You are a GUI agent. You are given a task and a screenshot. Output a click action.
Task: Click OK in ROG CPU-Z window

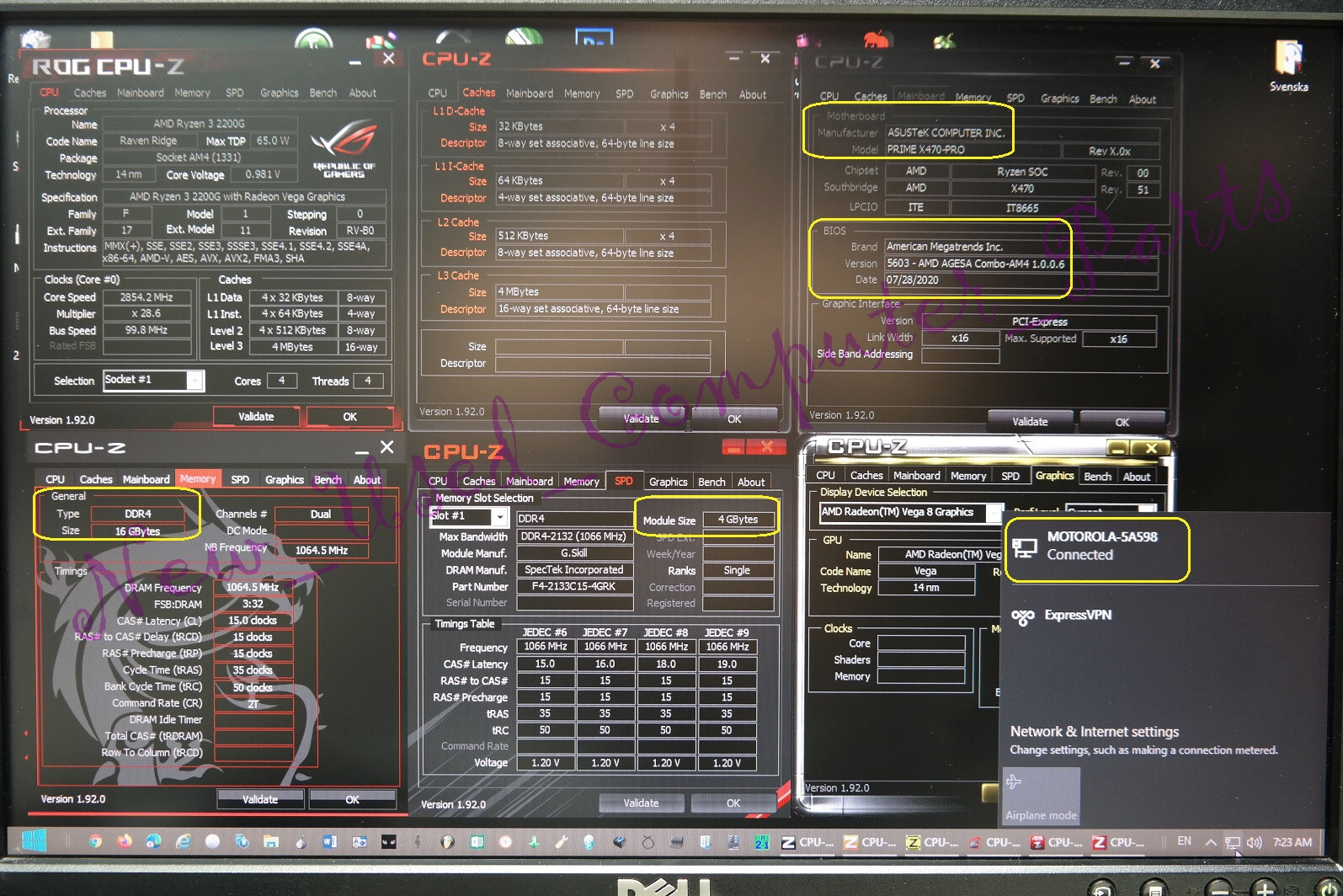[x=350, y=417]
